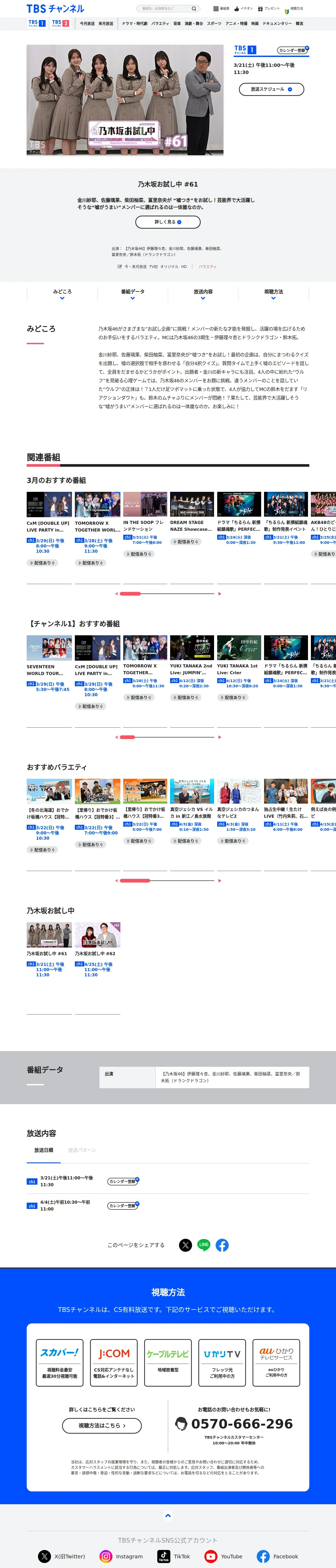
Task: Click the 乃木坂お試し中 #61 hero image
Action: (125, 100)
